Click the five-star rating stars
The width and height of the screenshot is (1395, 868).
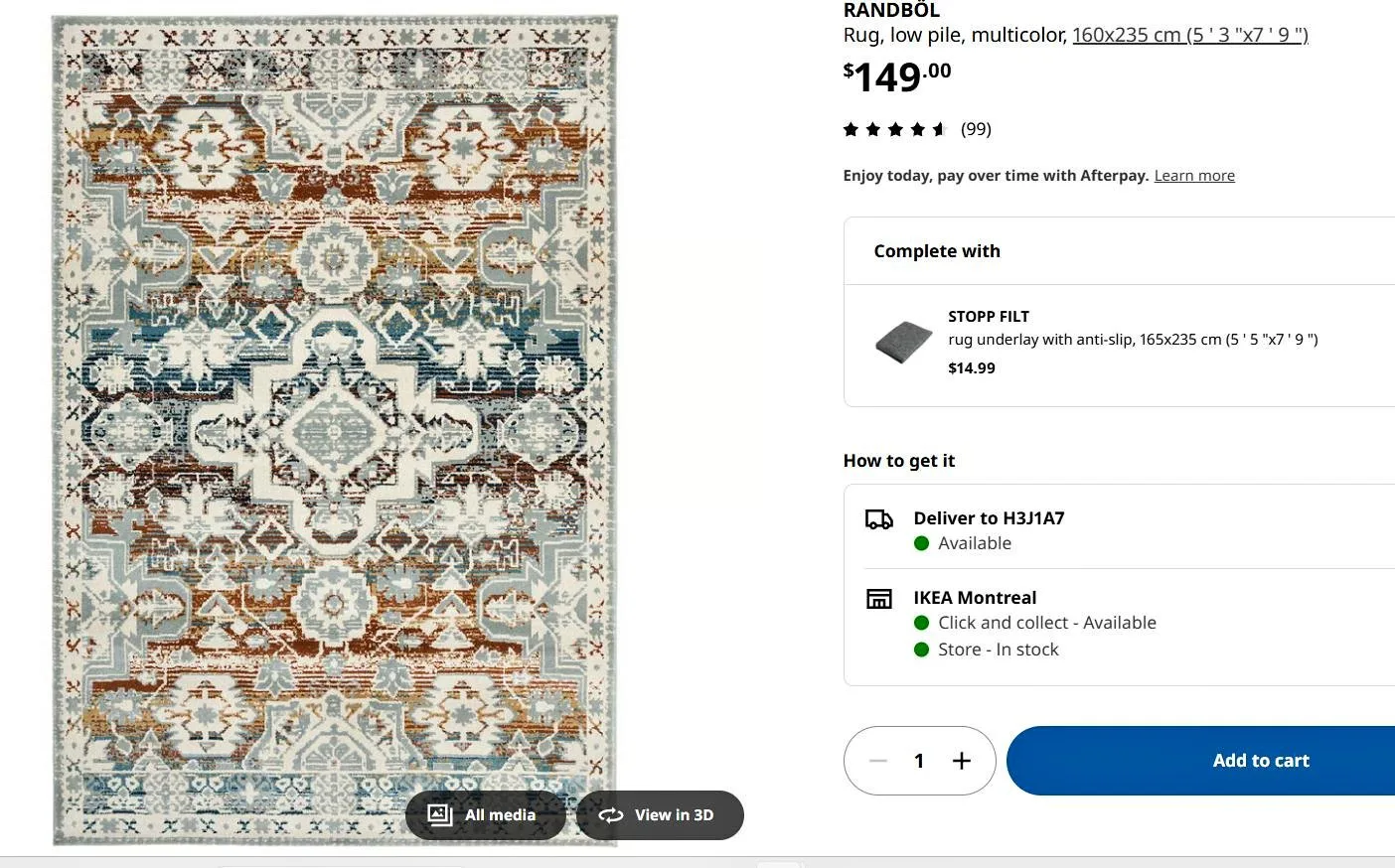[x=894, y=129]
